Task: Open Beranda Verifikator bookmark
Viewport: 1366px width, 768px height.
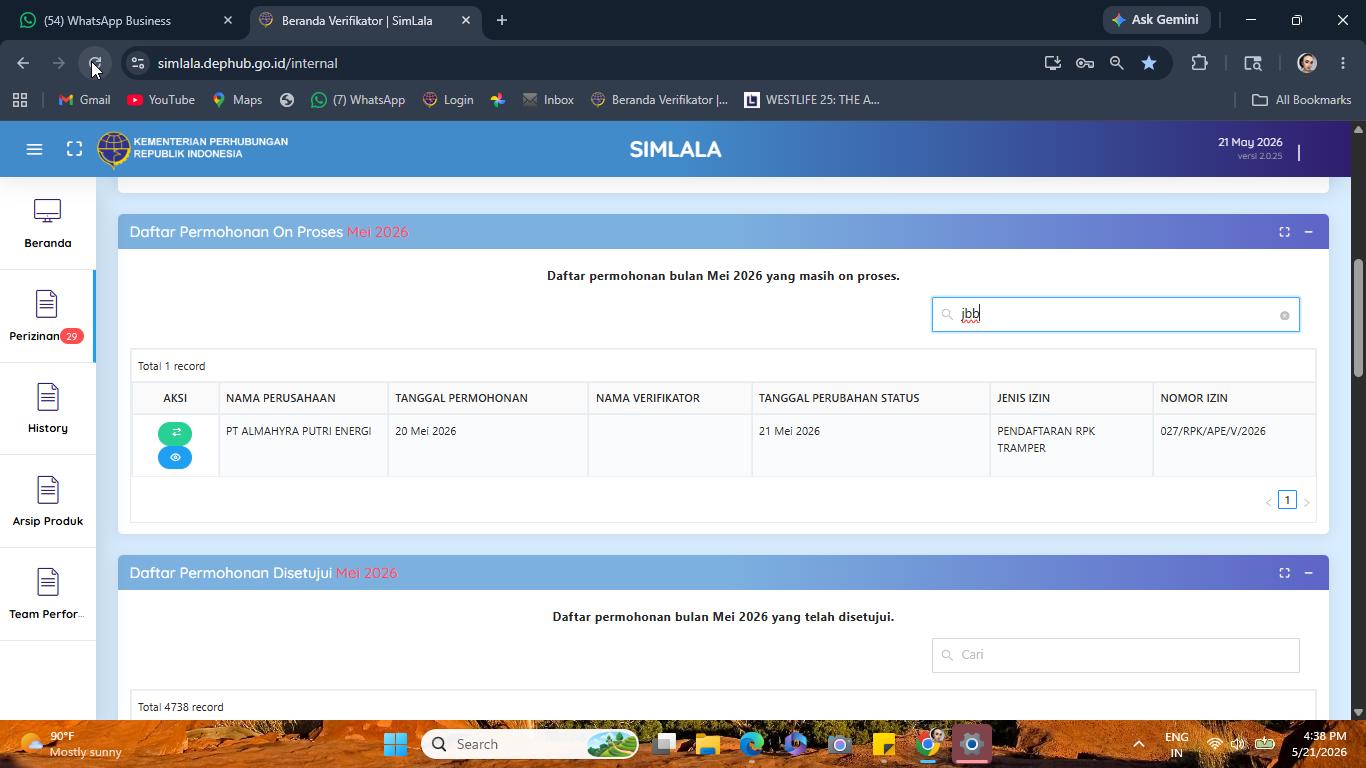Action: (x=659, y=100)
